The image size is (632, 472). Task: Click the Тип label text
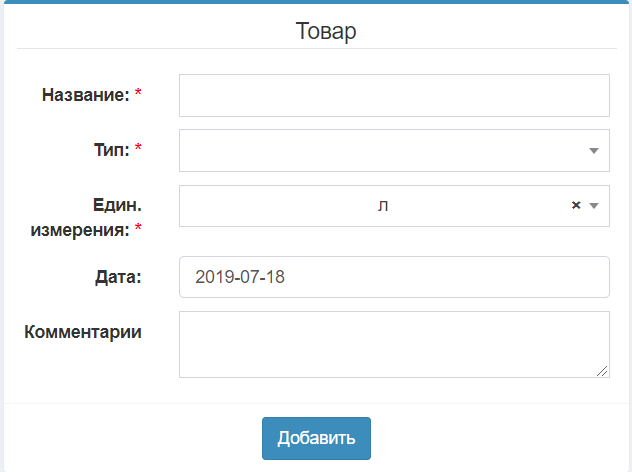(x=112, y=150)
